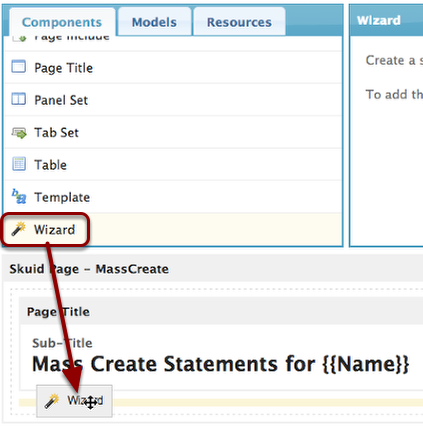The height and width of the screenshot is (436, 423).
Task: Switch to the Models tab
Action: coord(154,22)
